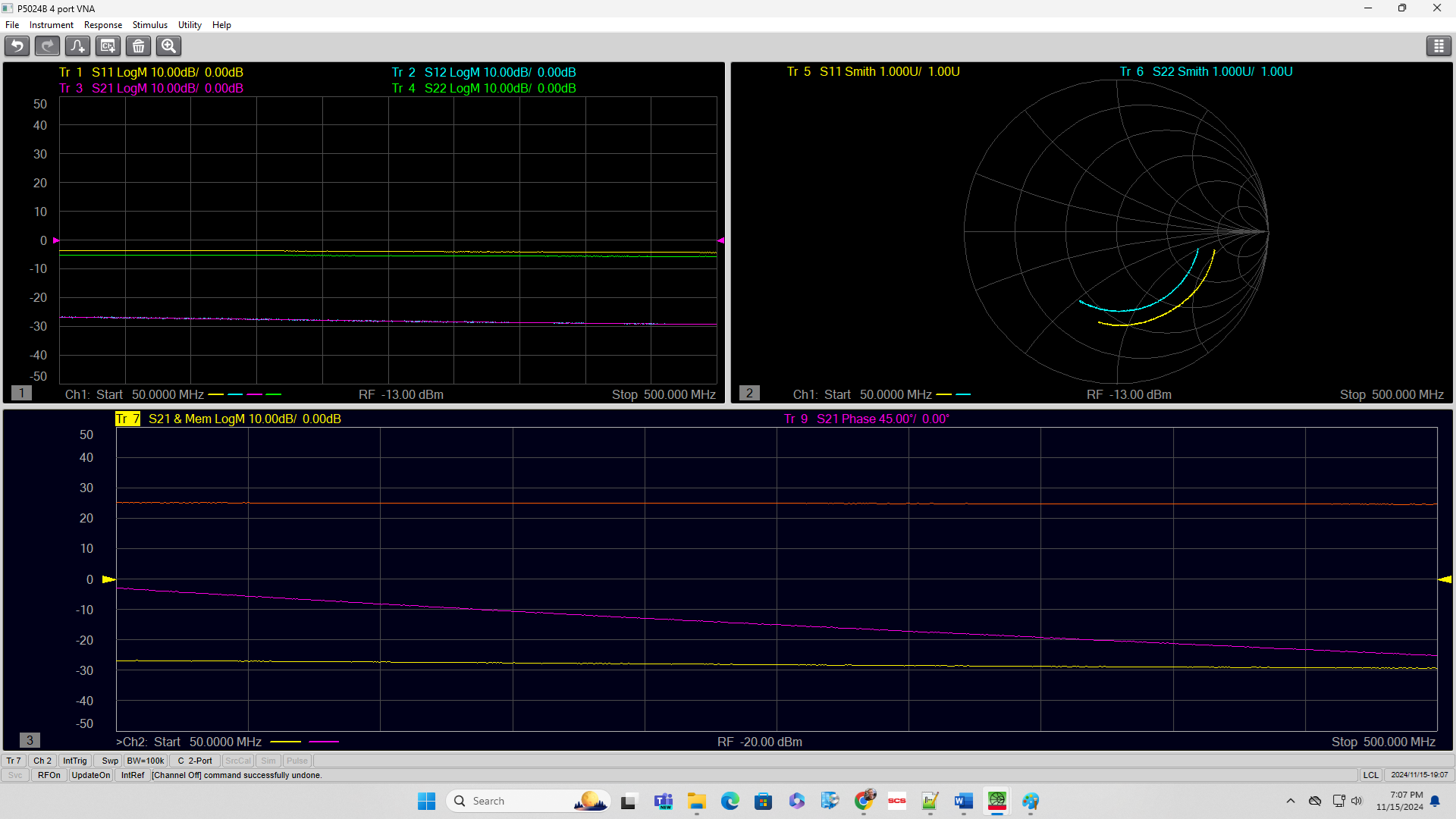Select trace Tr 3 S21 LogM label

tap(151, 88)
